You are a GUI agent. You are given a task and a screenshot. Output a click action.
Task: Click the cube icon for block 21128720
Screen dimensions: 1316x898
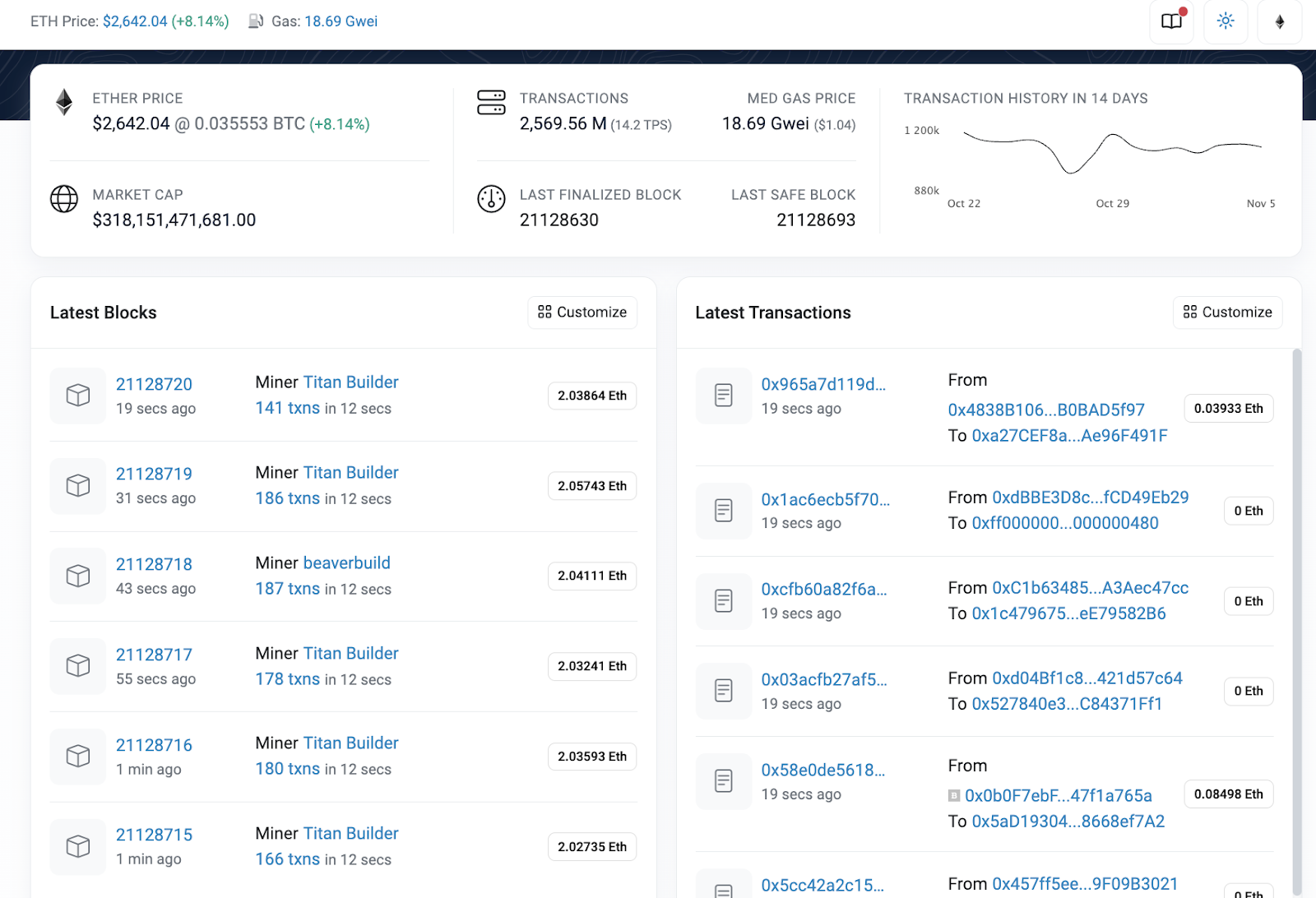(78, 396)
